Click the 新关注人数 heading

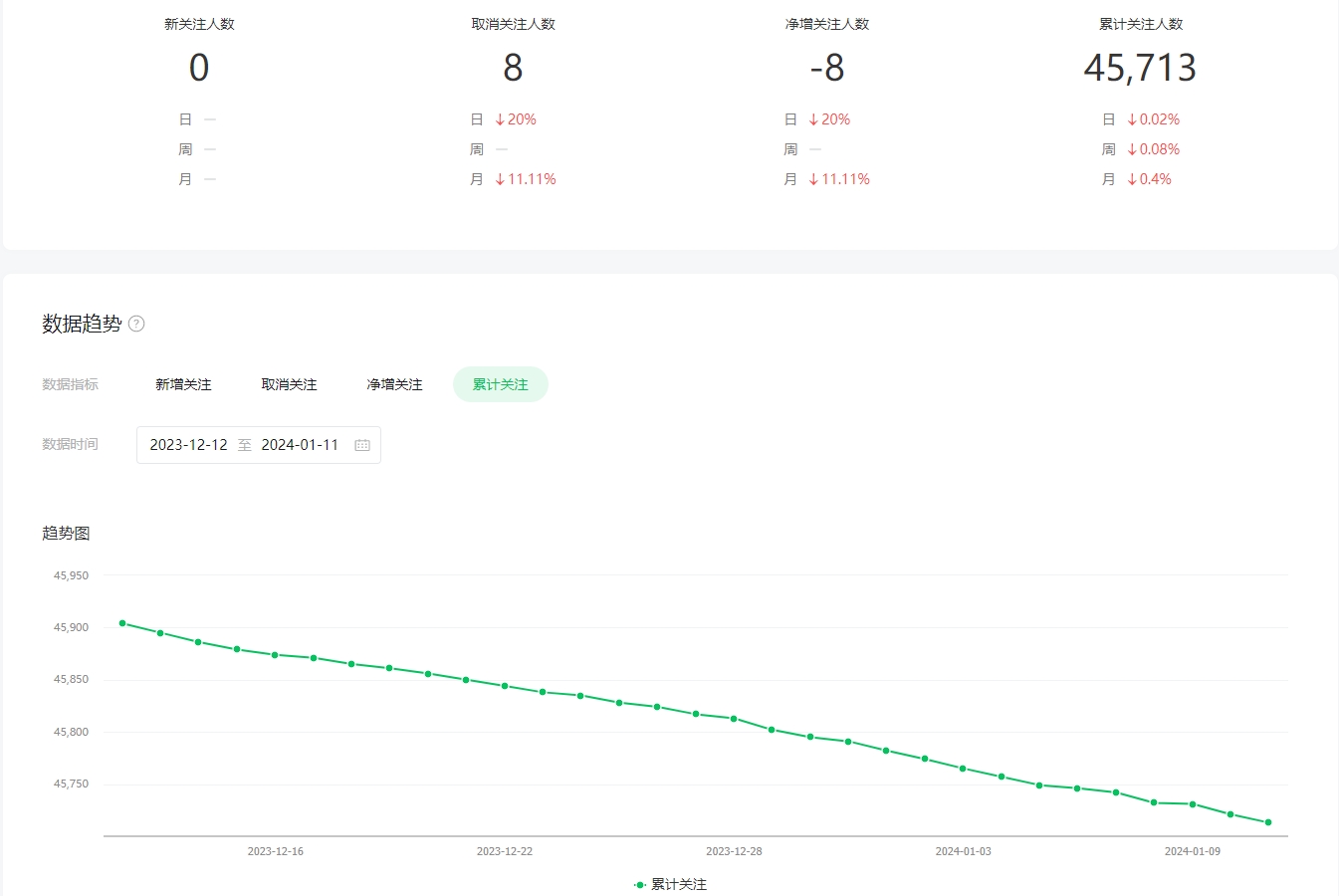(199, 24)
